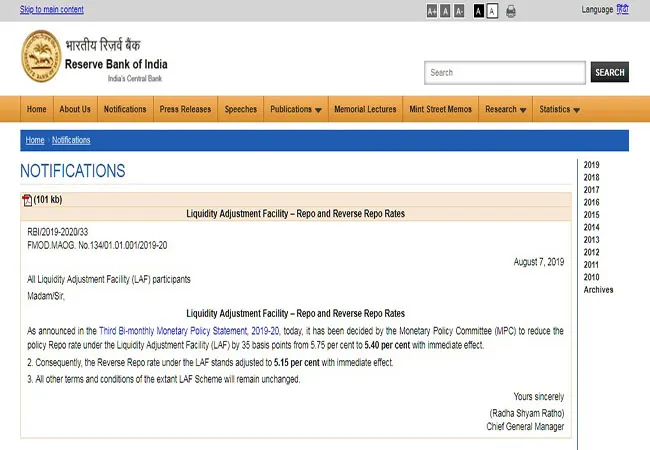Expand the Statistics dropdown menu
Screen dimensions: 650x450
560,109
